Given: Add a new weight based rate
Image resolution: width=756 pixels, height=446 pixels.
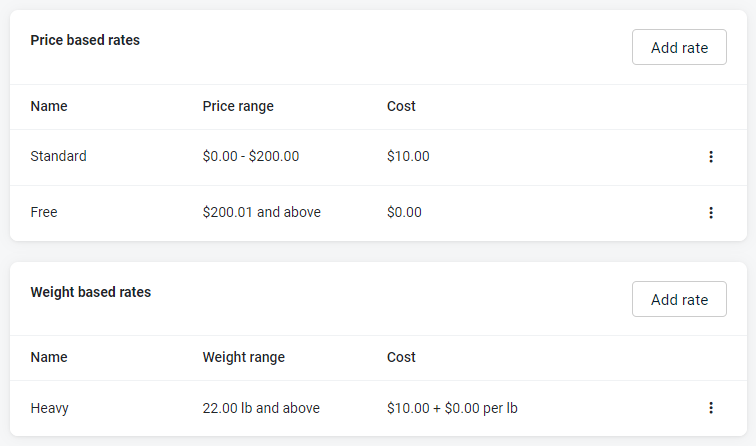Looking at the screenshot, I should tap(679, 299).
